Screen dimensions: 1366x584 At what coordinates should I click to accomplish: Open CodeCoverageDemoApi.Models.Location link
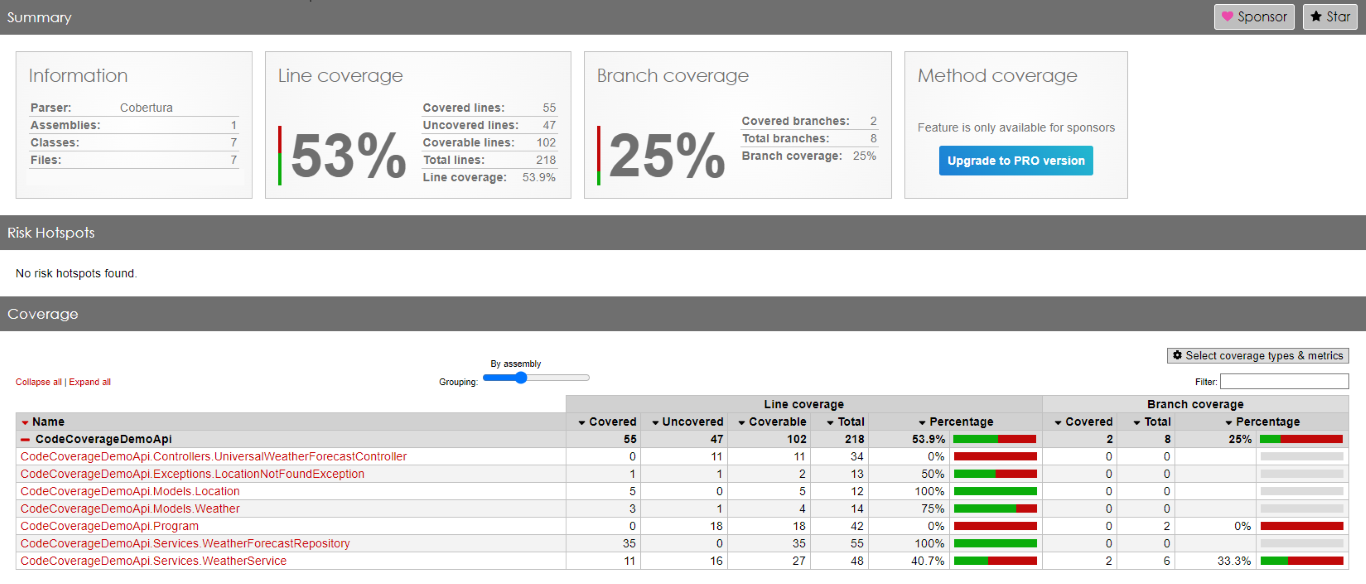(130, 491)
